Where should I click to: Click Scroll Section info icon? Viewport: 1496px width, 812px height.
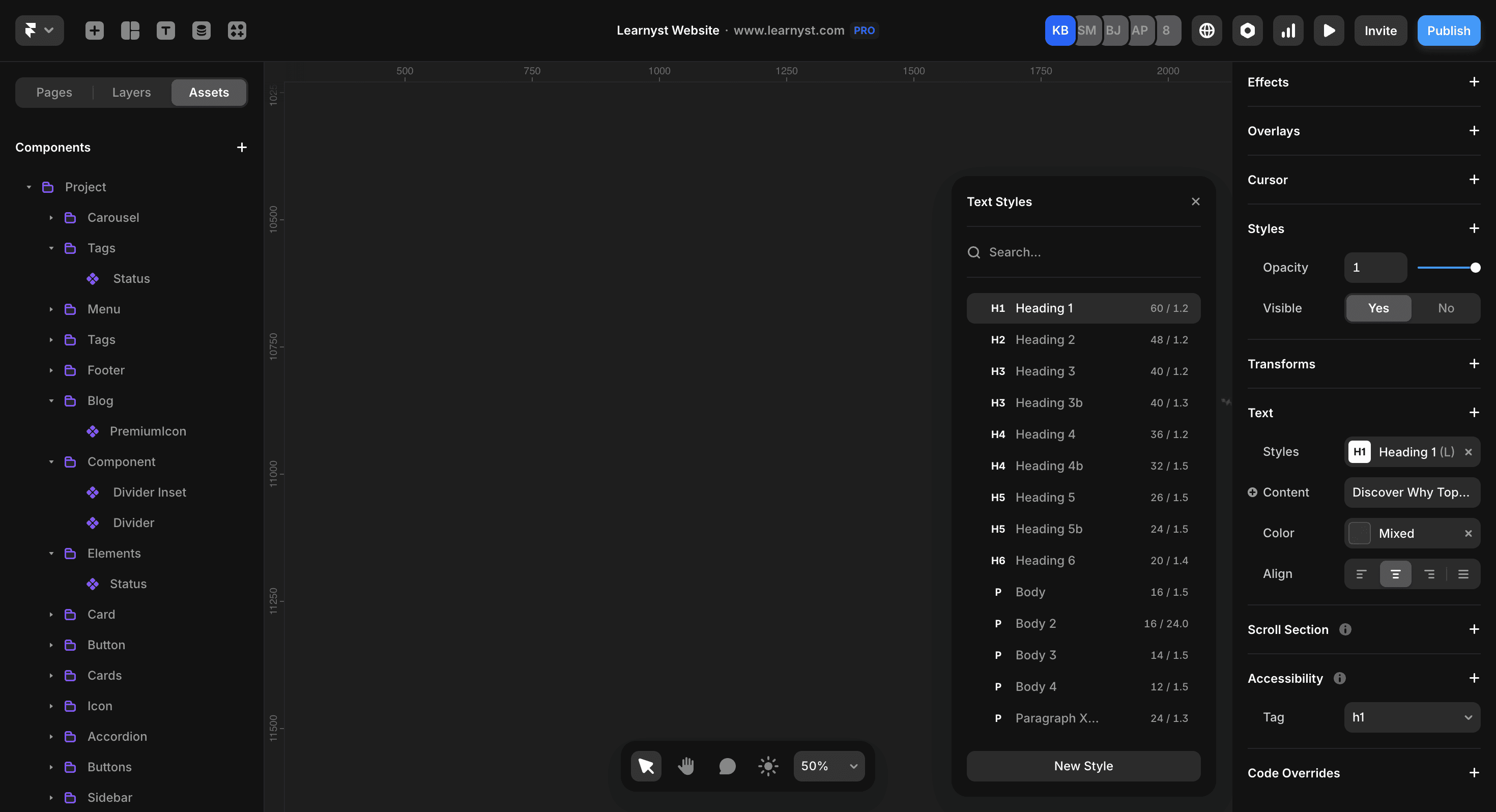1345,630
